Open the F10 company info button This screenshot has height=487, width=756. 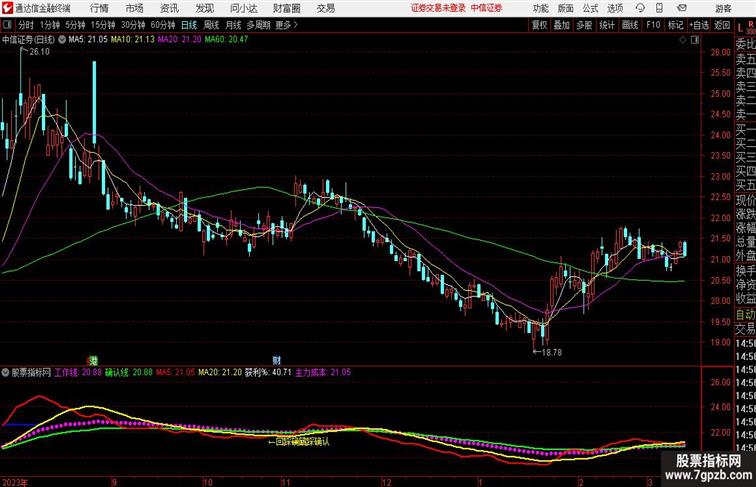(x=653, y=25)
